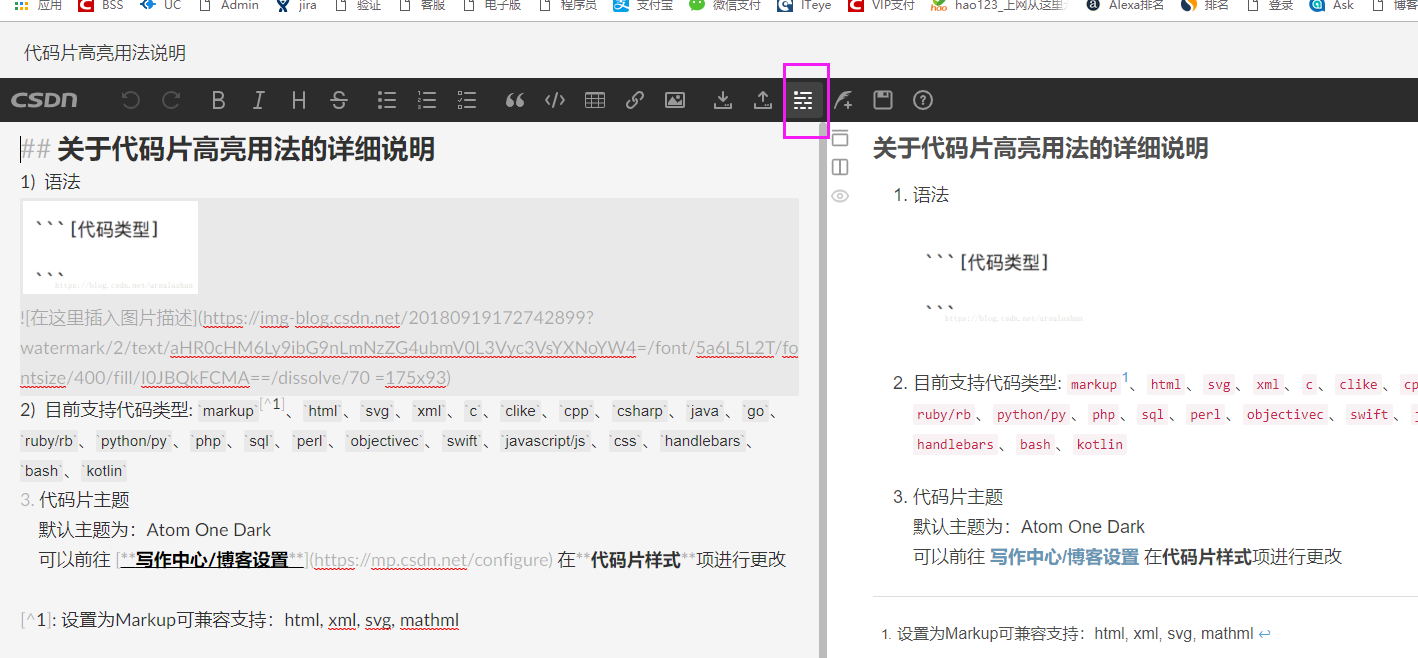Click the 'clike' code tag in preview
The width and height of the screenshot is (1418, 658).
click(1358, 384)
